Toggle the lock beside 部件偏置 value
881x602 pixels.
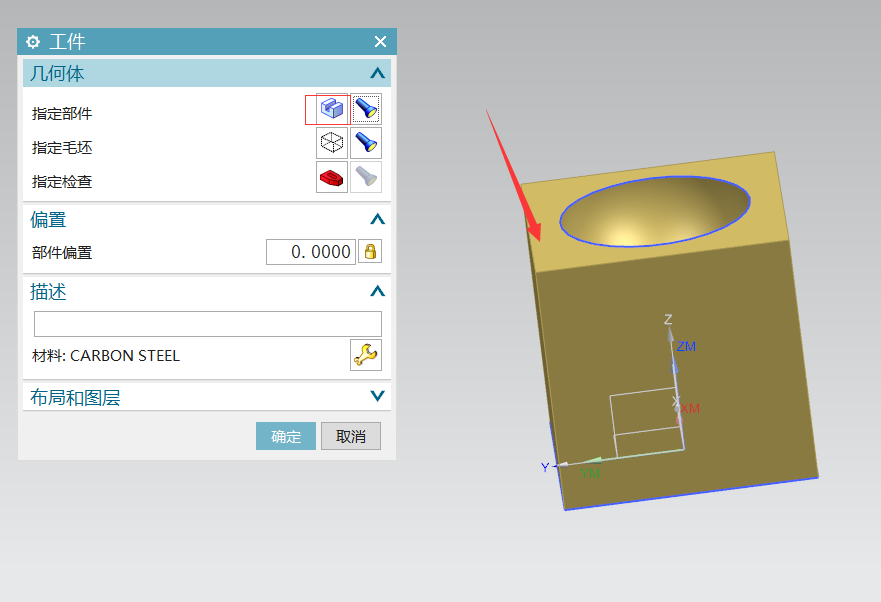[370, 252]
